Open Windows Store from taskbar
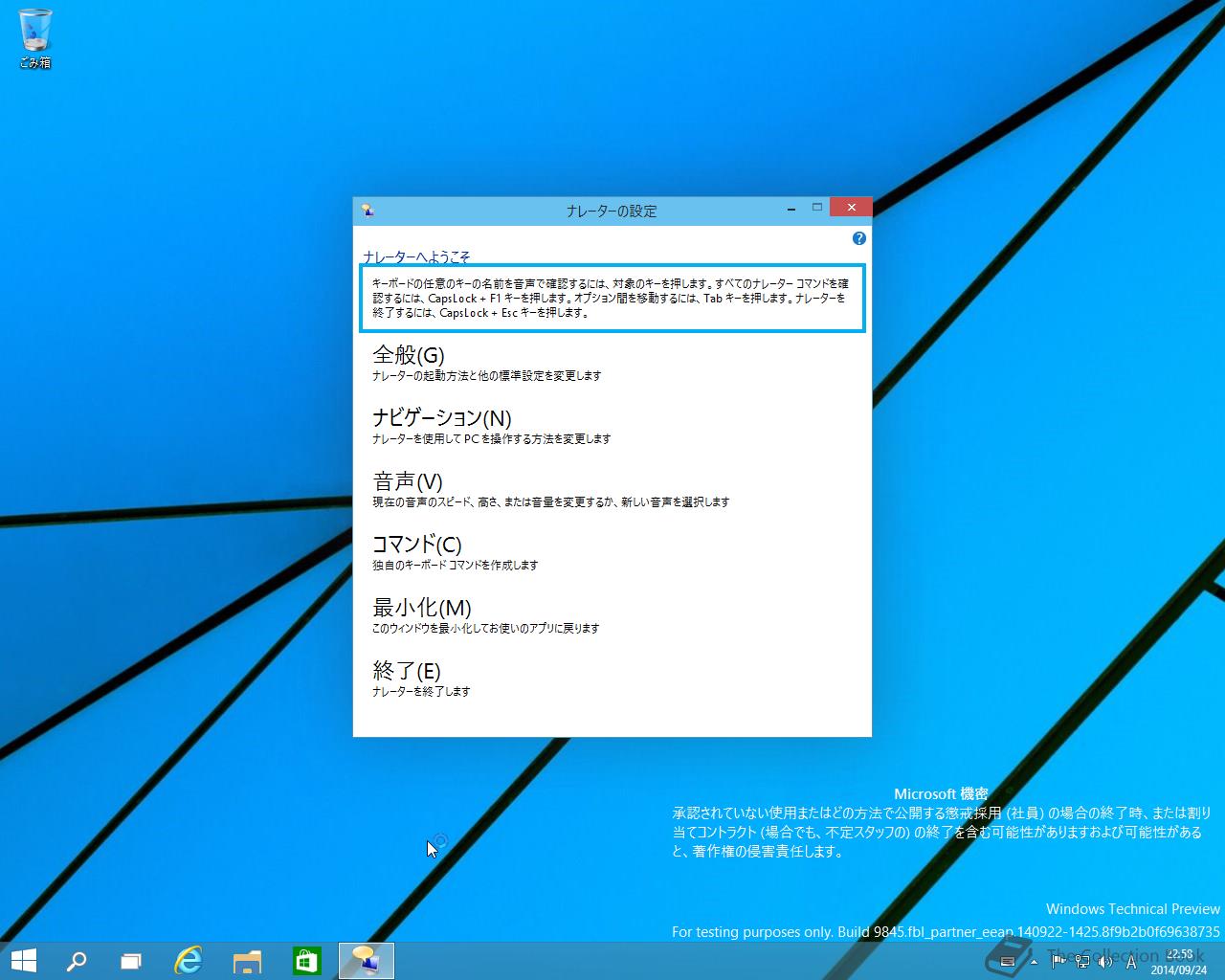The image size is (1225, 980). 306,961
